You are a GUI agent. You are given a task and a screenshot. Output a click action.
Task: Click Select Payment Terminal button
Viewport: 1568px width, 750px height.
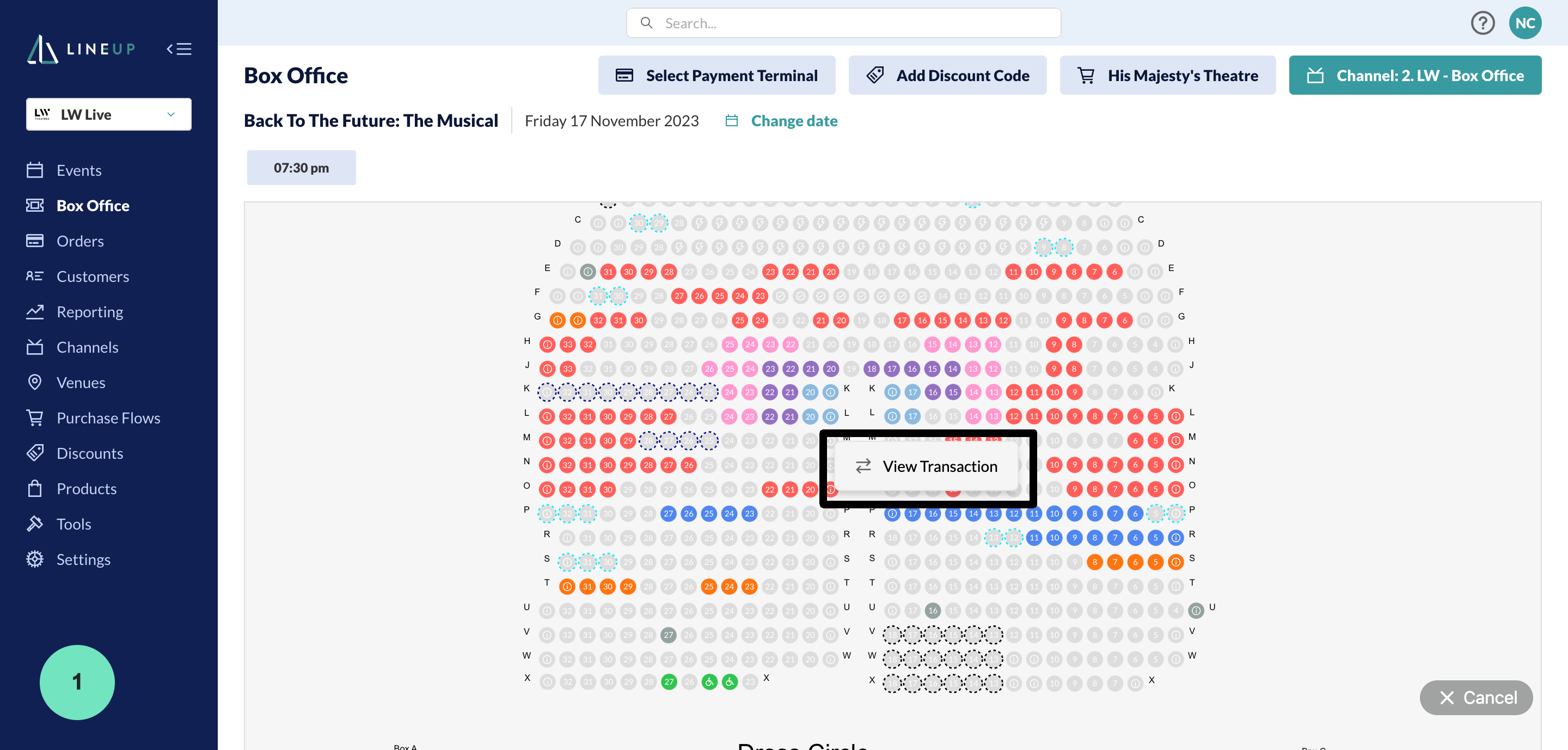716,75
